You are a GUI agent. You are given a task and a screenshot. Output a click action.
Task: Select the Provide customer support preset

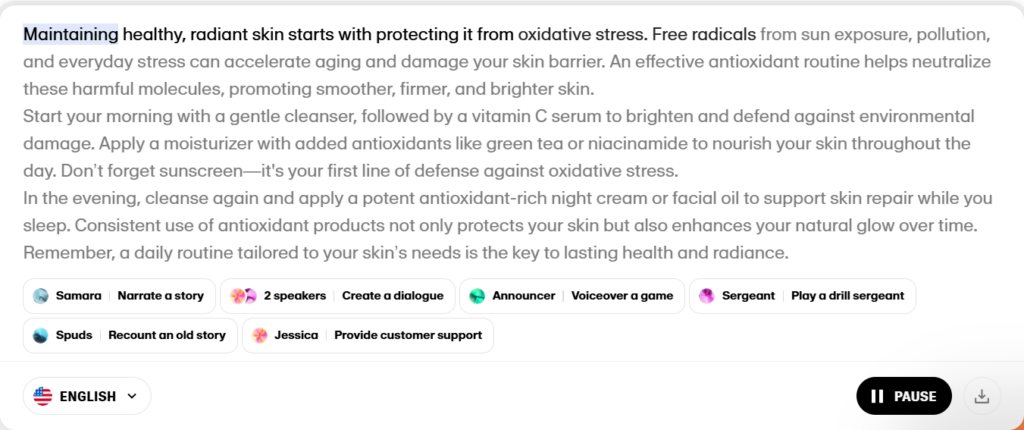pos(407,335)
